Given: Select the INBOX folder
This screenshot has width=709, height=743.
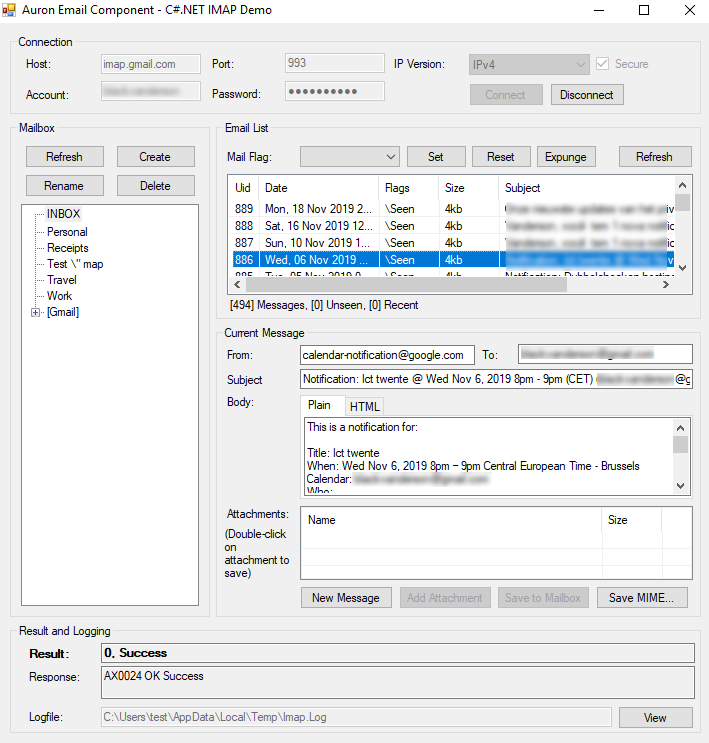Looking at the screenshot, I should (x=63, y=214).
